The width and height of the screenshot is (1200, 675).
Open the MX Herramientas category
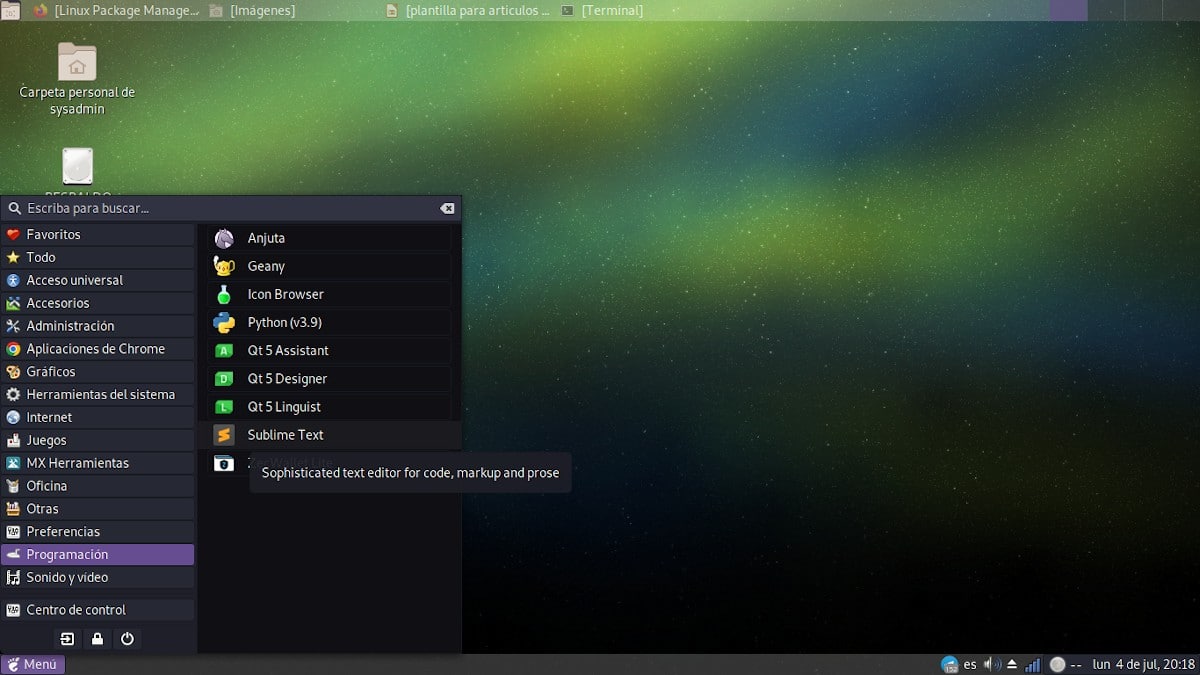tap(77, 464)
